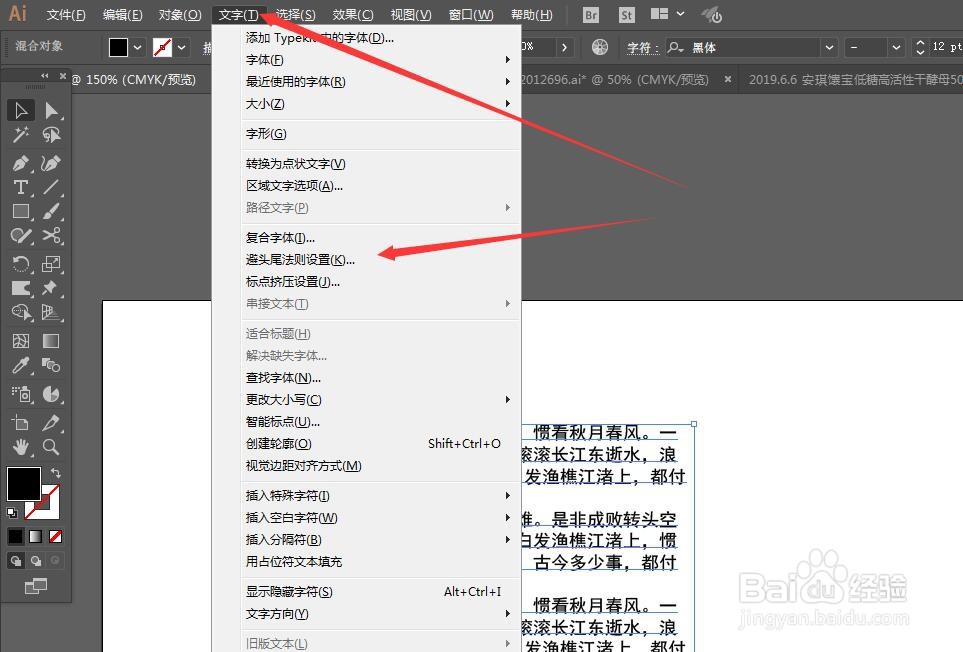Select the Pen tool

tap(21, 163)
